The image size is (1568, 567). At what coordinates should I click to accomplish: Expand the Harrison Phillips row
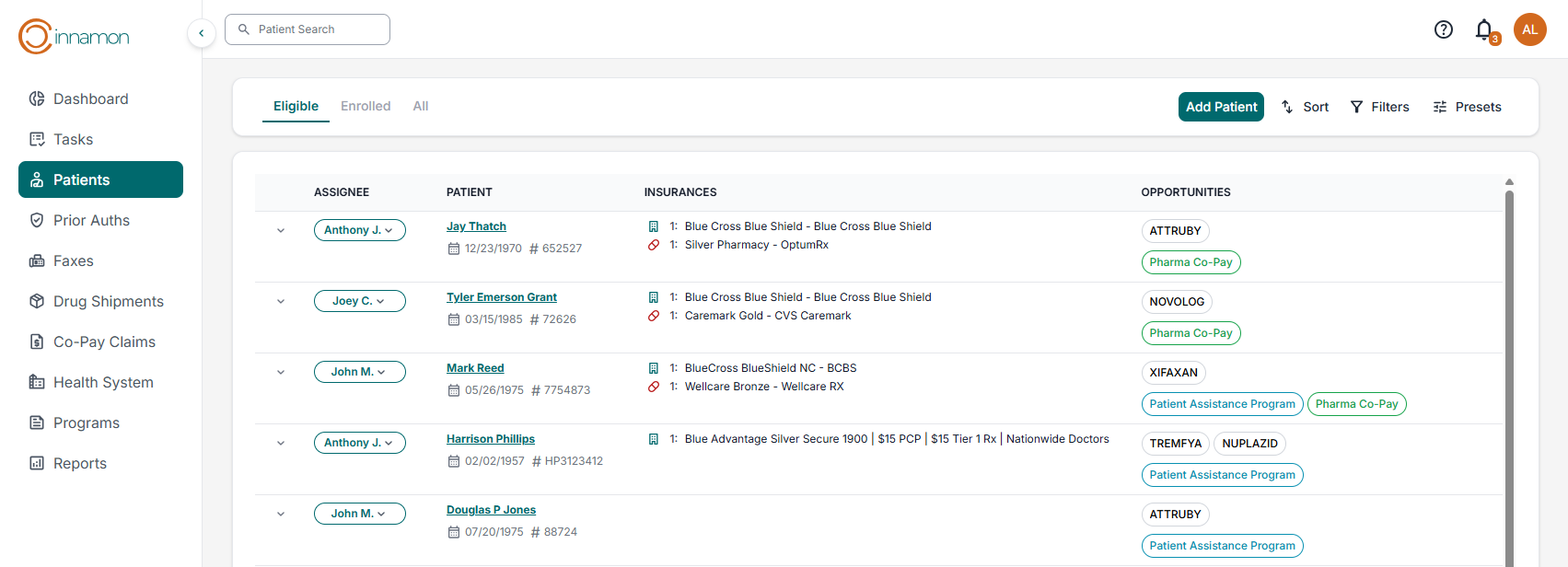281,443
